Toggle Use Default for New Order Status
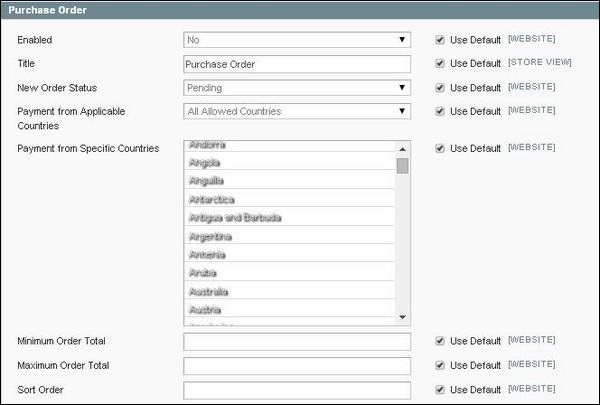Screen dimensions: 600x405 point(440,88)
